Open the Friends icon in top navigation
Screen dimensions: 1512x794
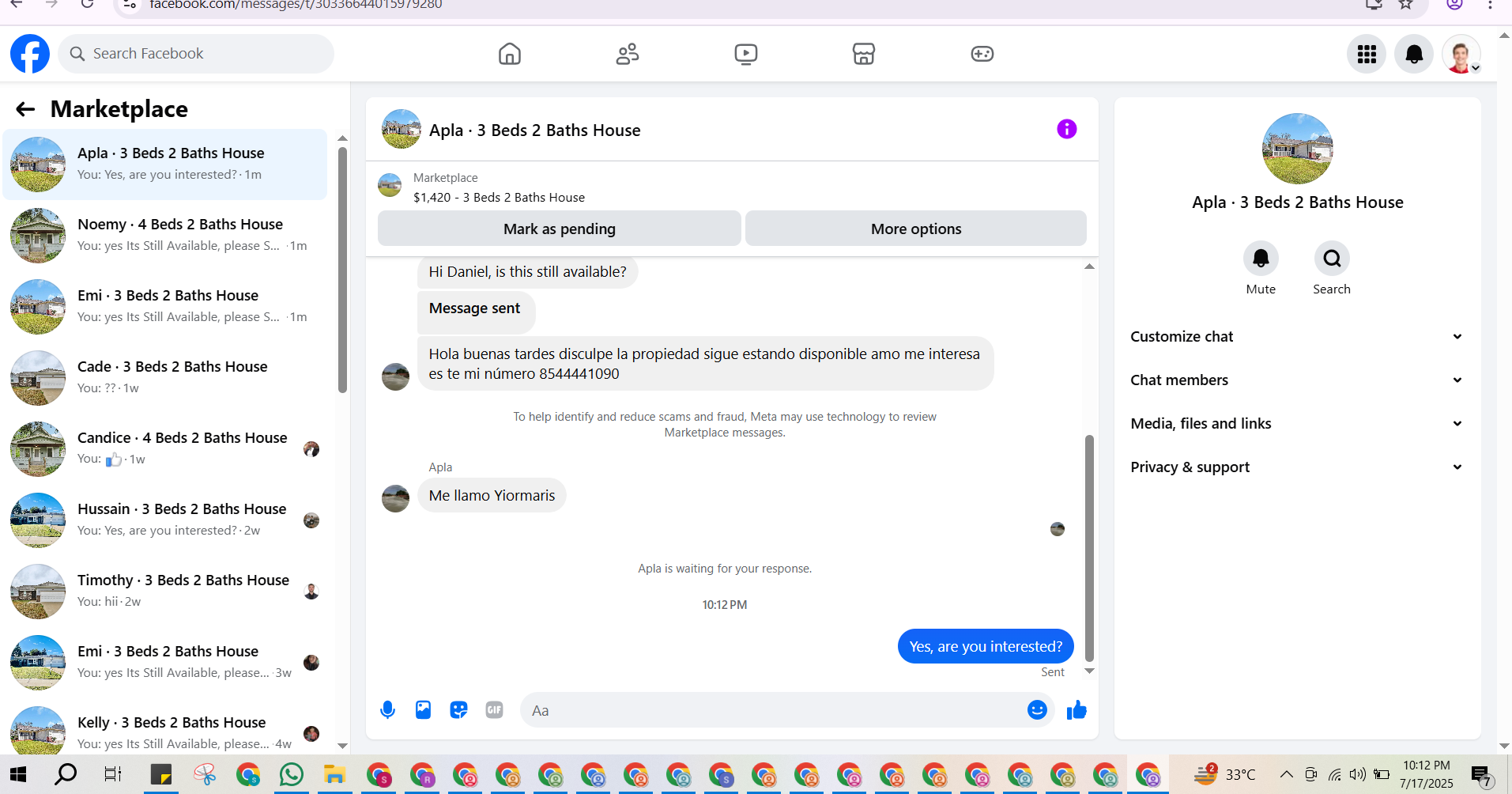[628, 54]
